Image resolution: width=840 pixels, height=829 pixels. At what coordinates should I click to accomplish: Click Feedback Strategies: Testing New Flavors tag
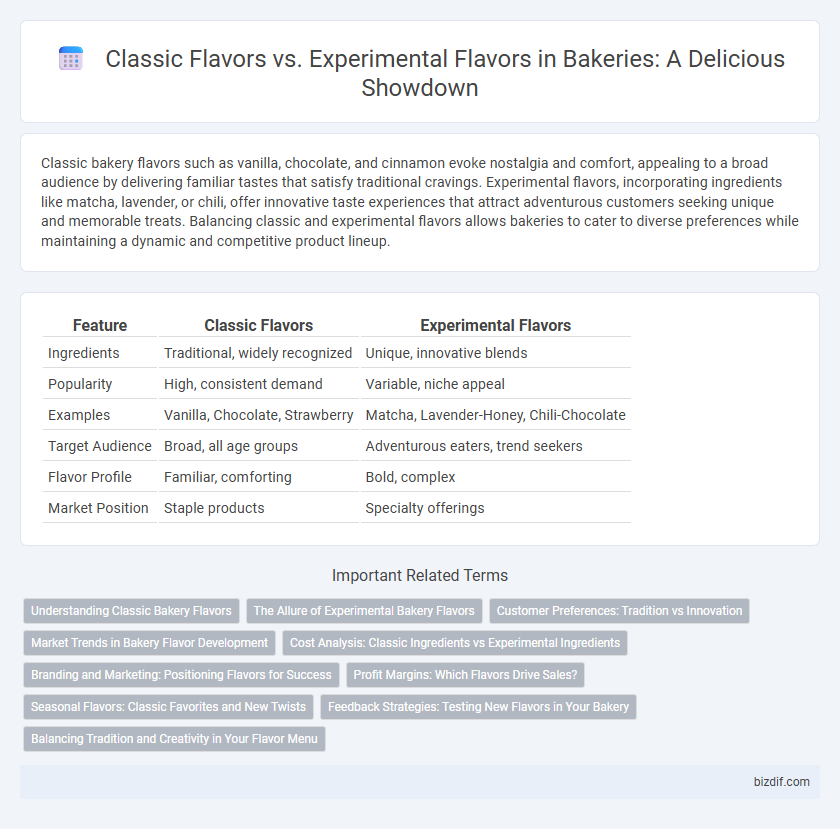pos(478,707)
